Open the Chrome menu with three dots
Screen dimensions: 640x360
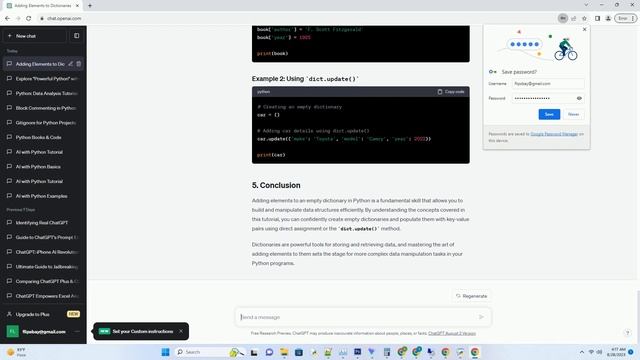[633, 18]
